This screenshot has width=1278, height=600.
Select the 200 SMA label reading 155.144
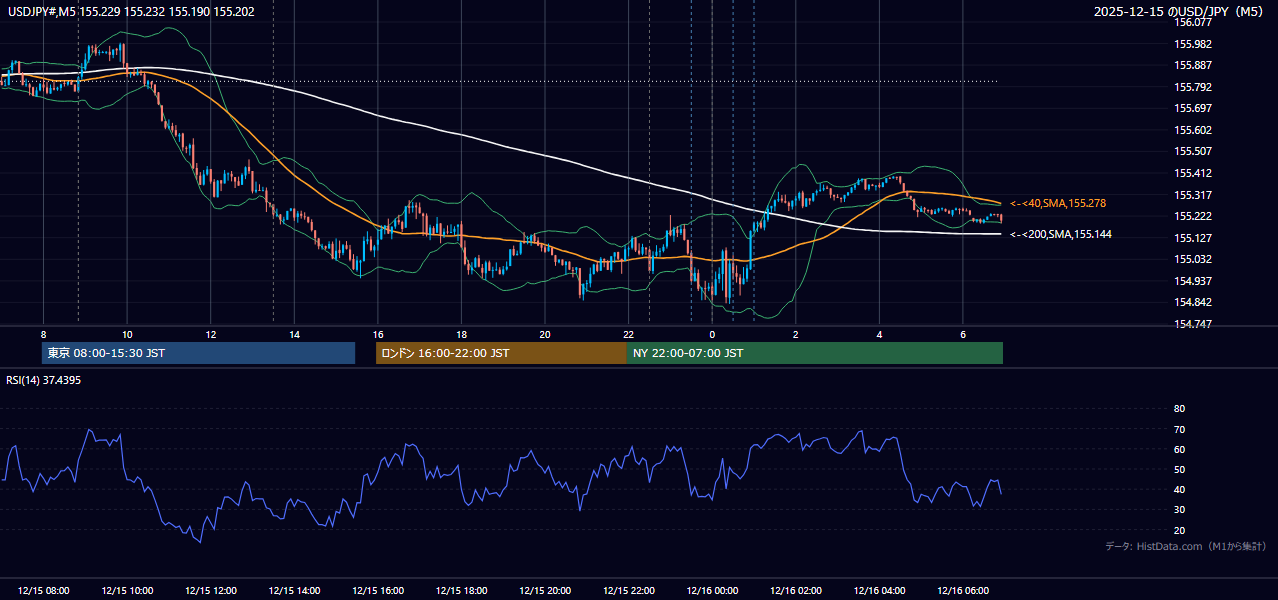(1061, 234)
